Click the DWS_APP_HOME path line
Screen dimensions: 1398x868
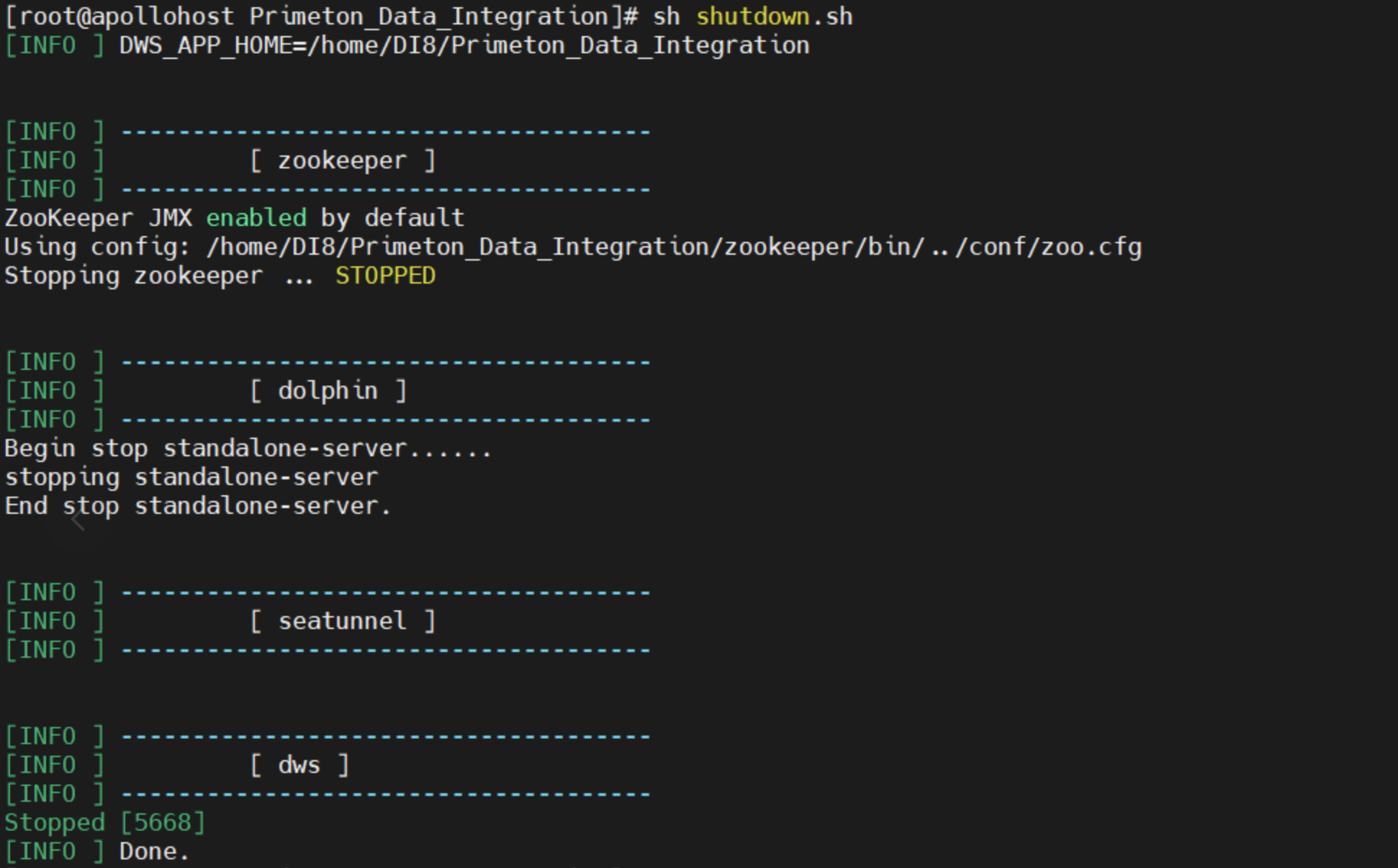[464, 45]
